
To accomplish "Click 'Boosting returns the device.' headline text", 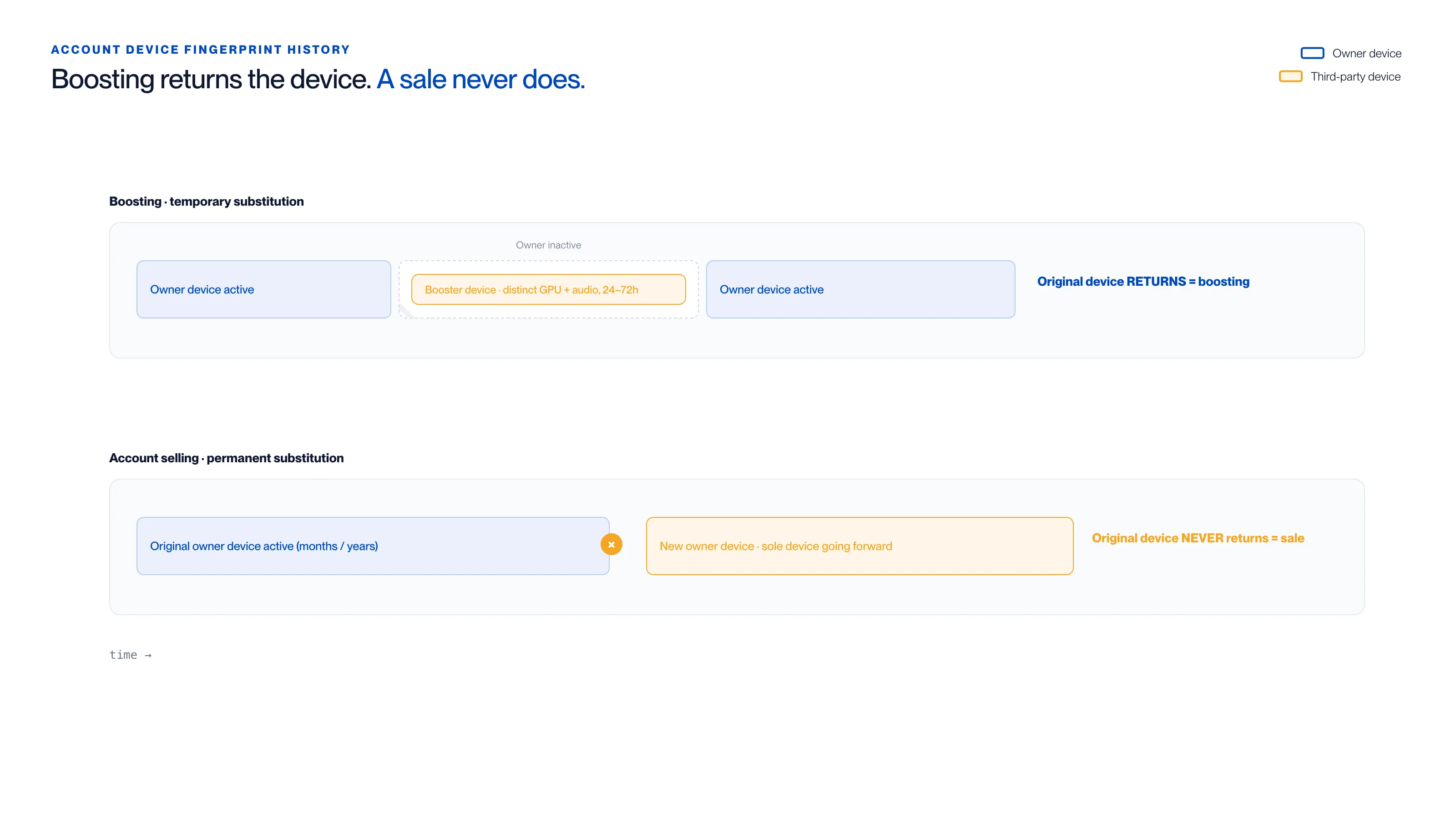I will click(x=211, y=79).
